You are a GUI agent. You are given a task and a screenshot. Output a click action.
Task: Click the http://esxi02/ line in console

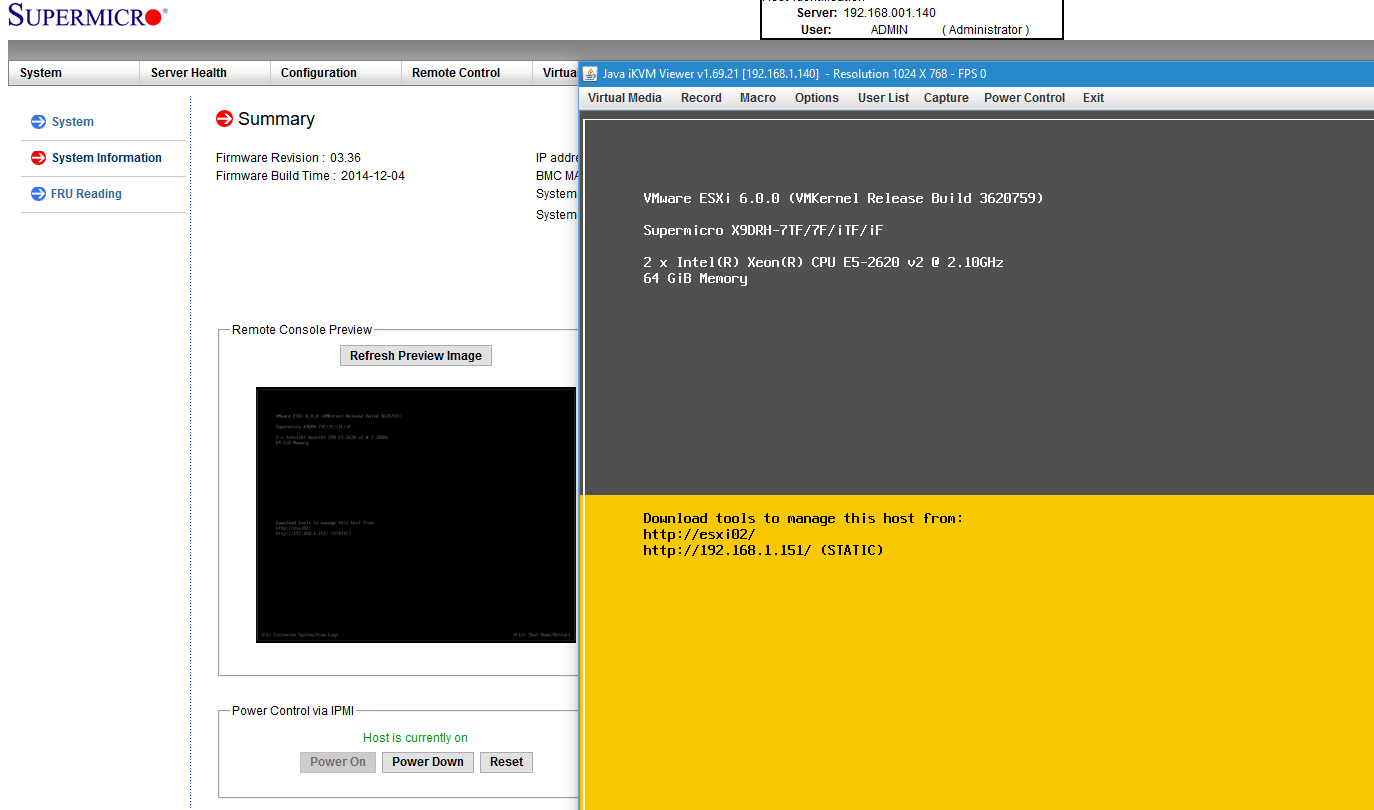coord(699,535)
